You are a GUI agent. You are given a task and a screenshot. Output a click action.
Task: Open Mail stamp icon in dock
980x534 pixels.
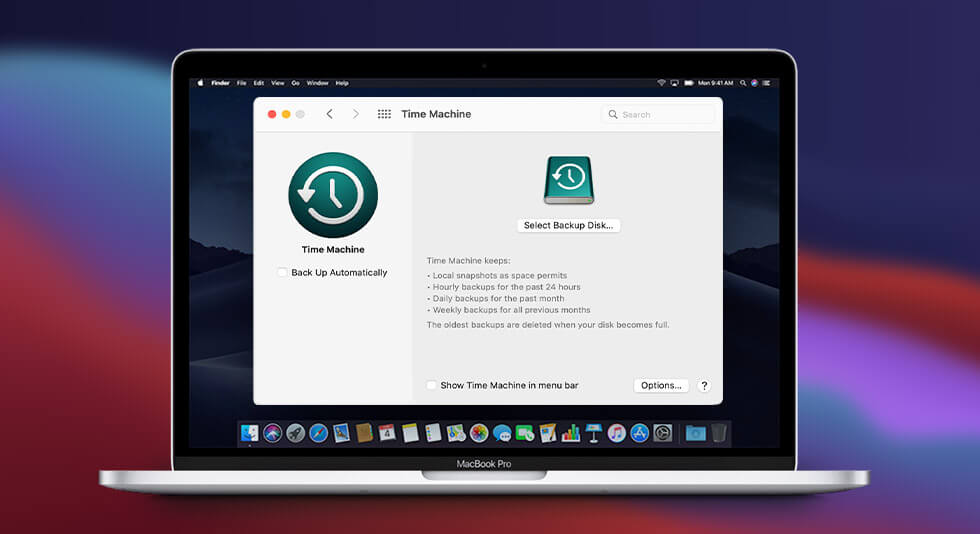coord(341,433)
